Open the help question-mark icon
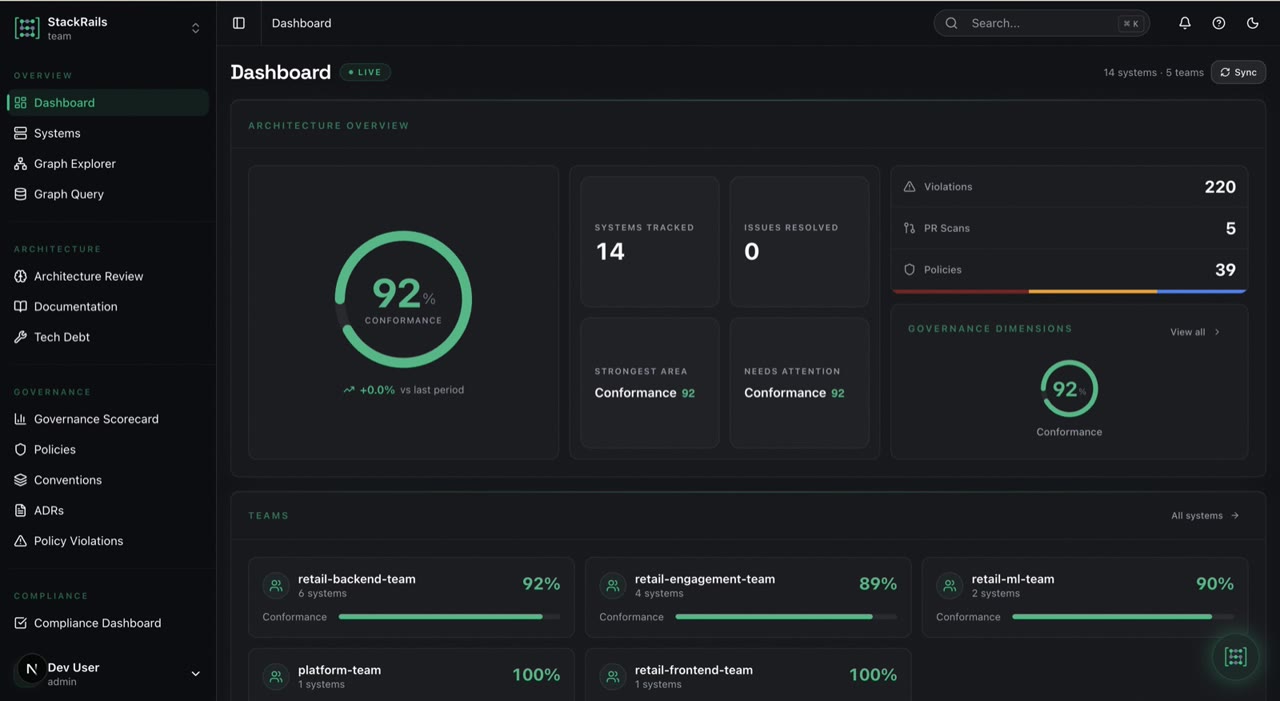 coord(1219,23)
